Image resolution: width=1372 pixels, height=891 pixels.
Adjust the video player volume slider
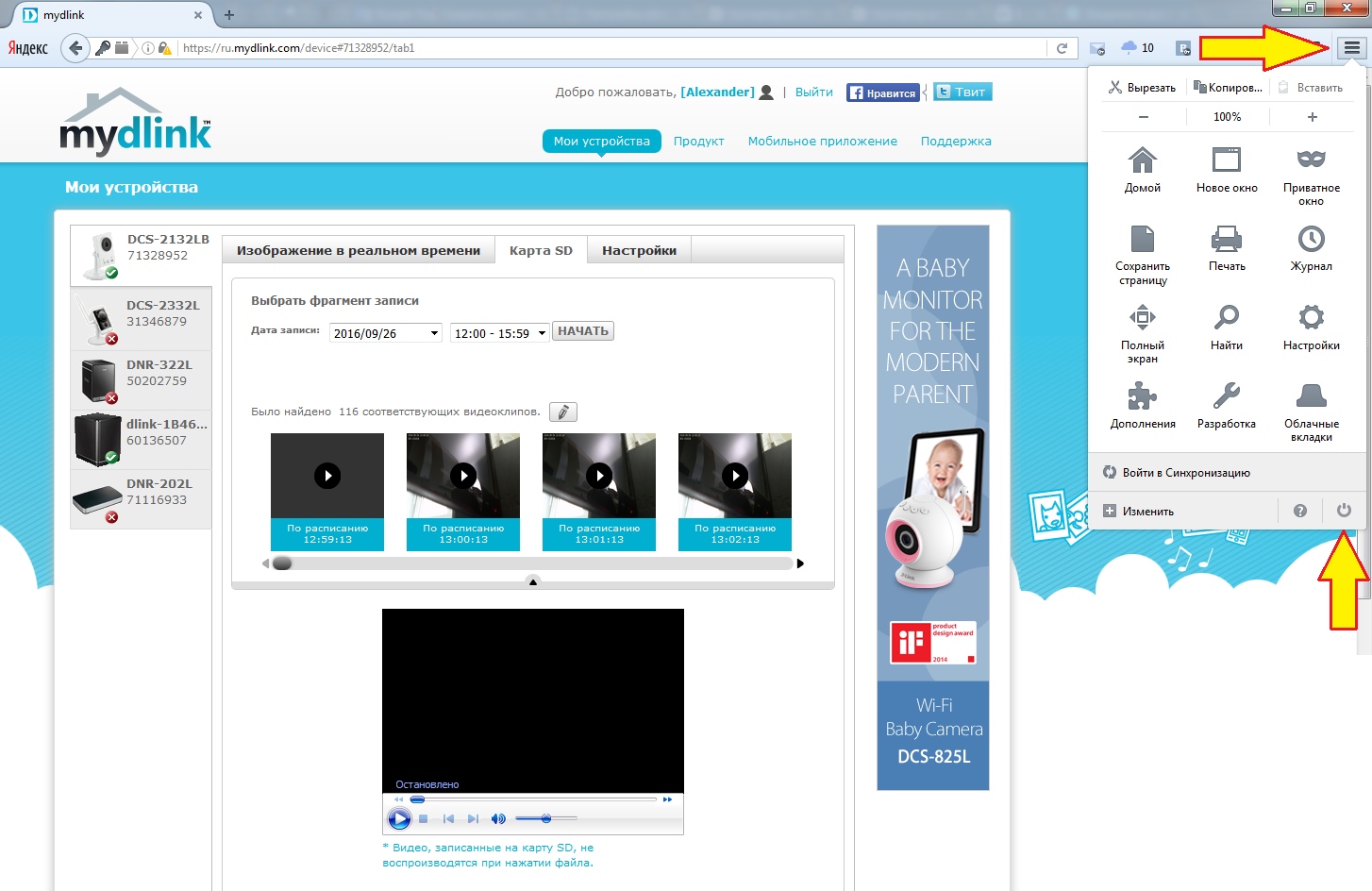coord(546,818)
